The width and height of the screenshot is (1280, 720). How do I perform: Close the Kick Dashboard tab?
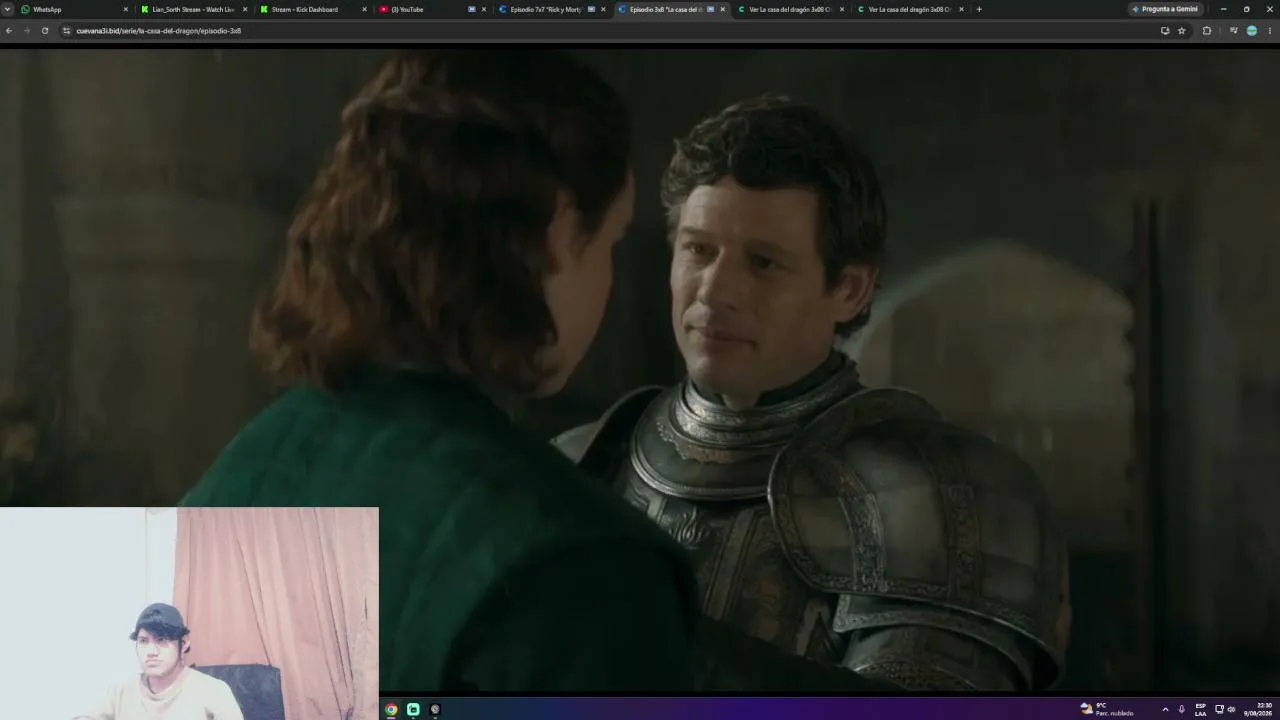[364, 9]
